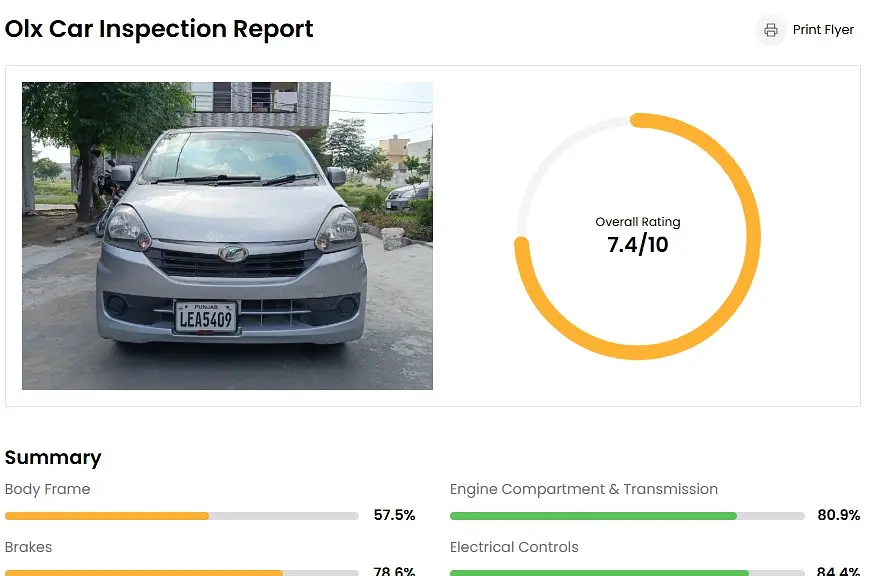
Task: Click the orange Brakes progress bar
Action: tap(143, 573)
